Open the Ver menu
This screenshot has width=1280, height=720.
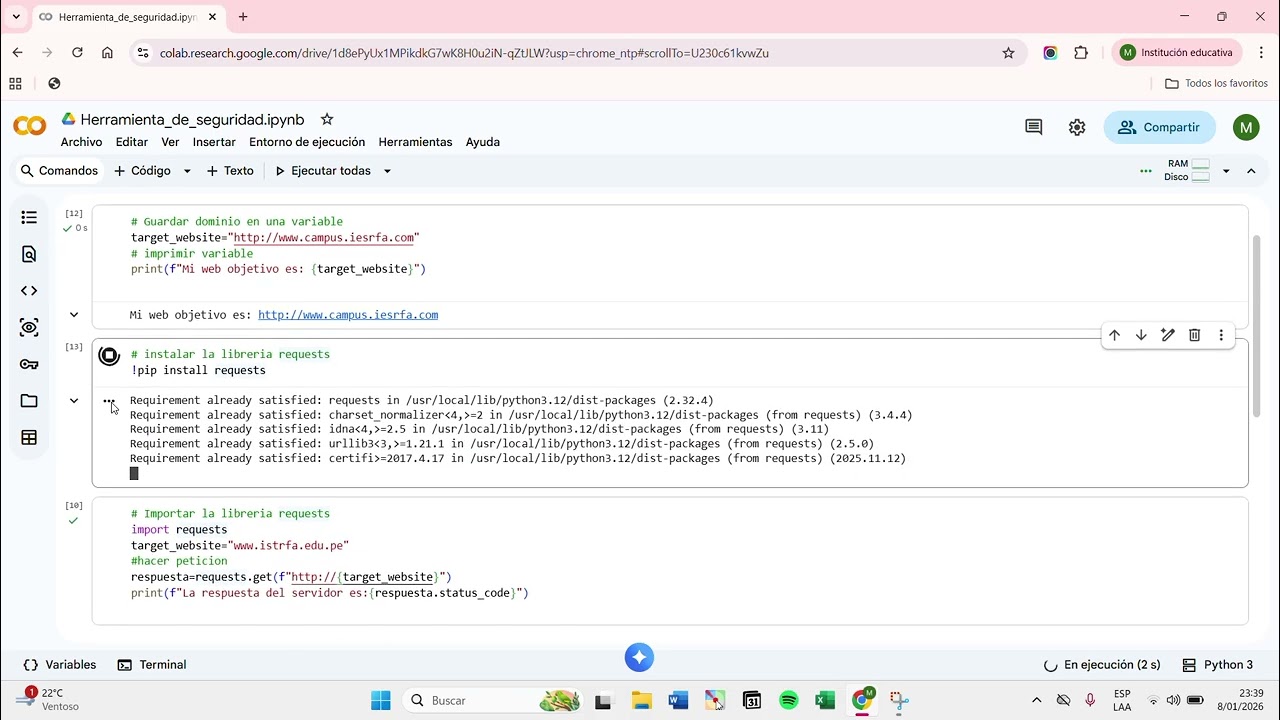170,142
